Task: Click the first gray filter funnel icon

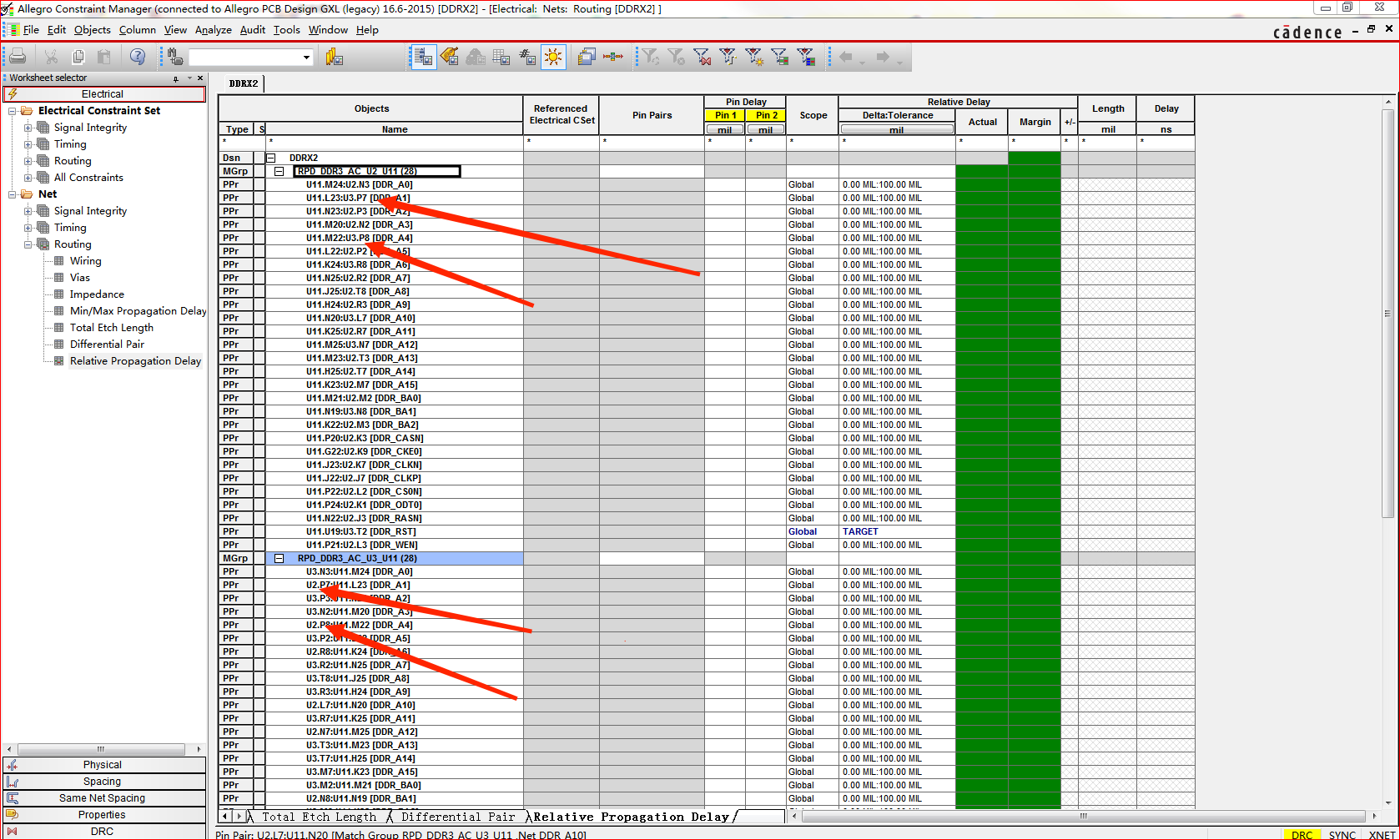Action: [651, 57]
